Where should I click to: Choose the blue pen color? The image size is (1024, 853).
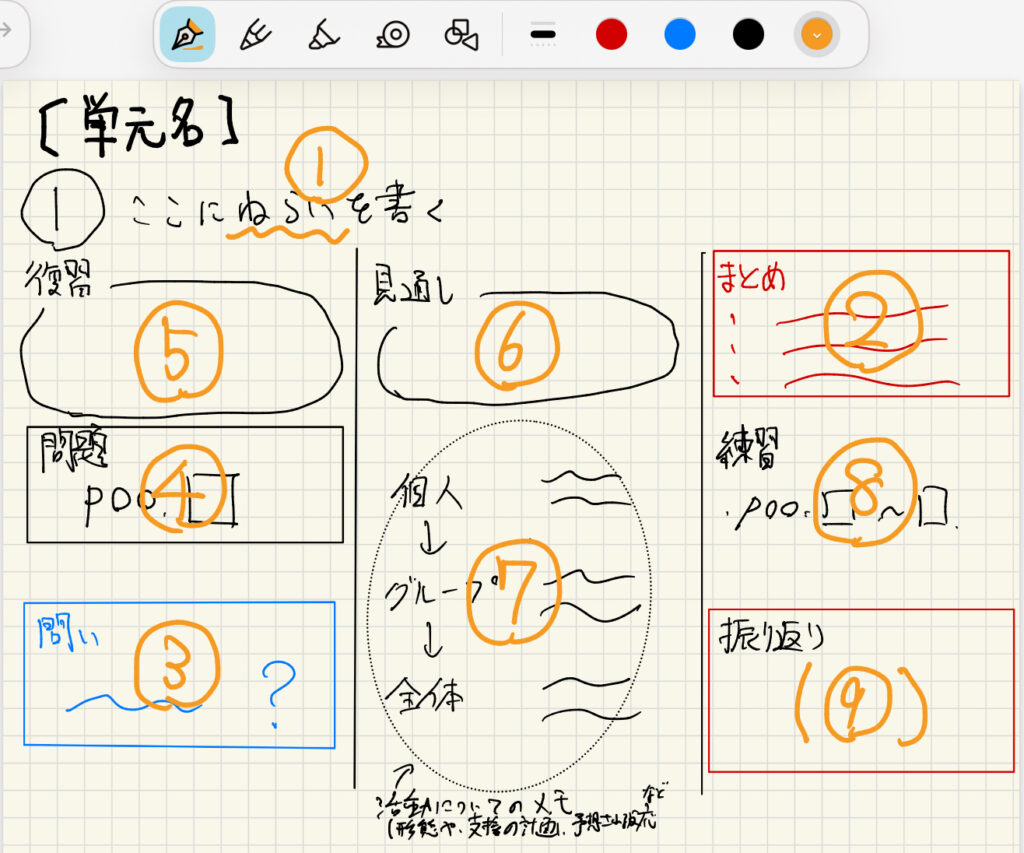click(x=680, y=35)
